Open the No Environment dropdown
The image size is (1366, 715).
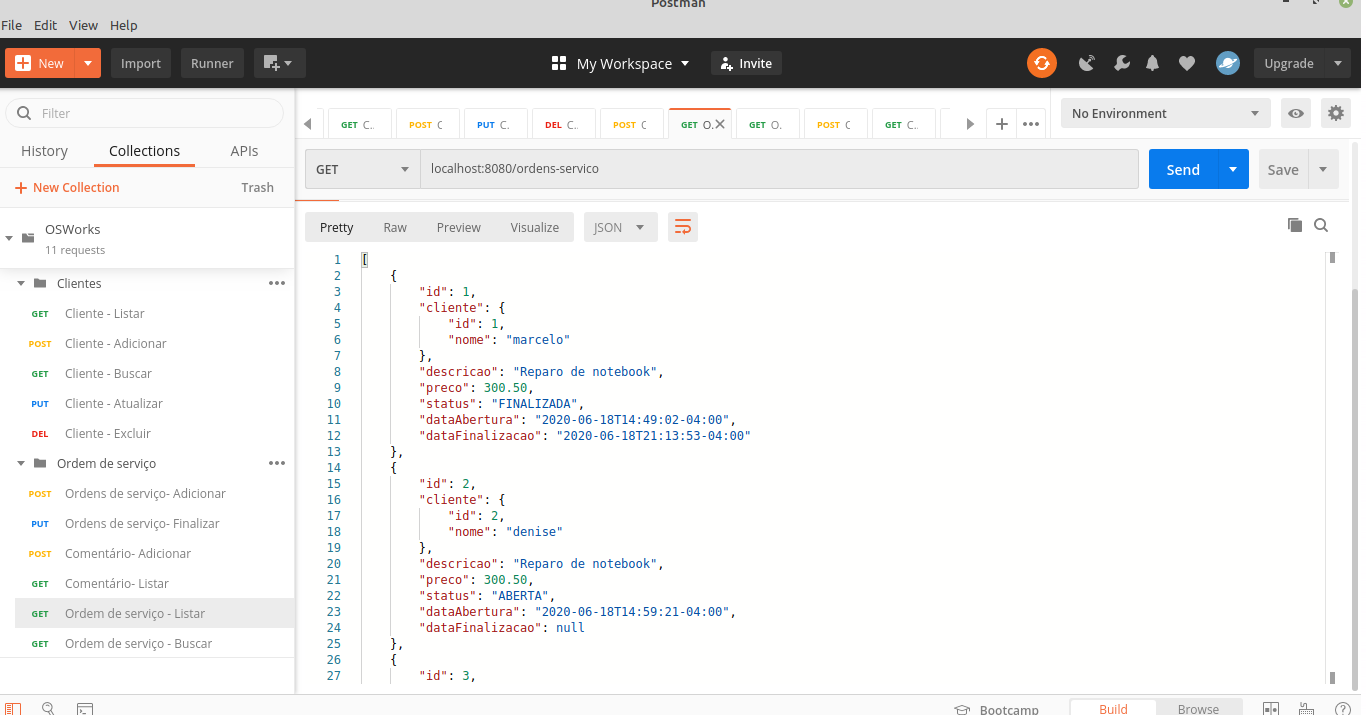[x=1166, y=113]
